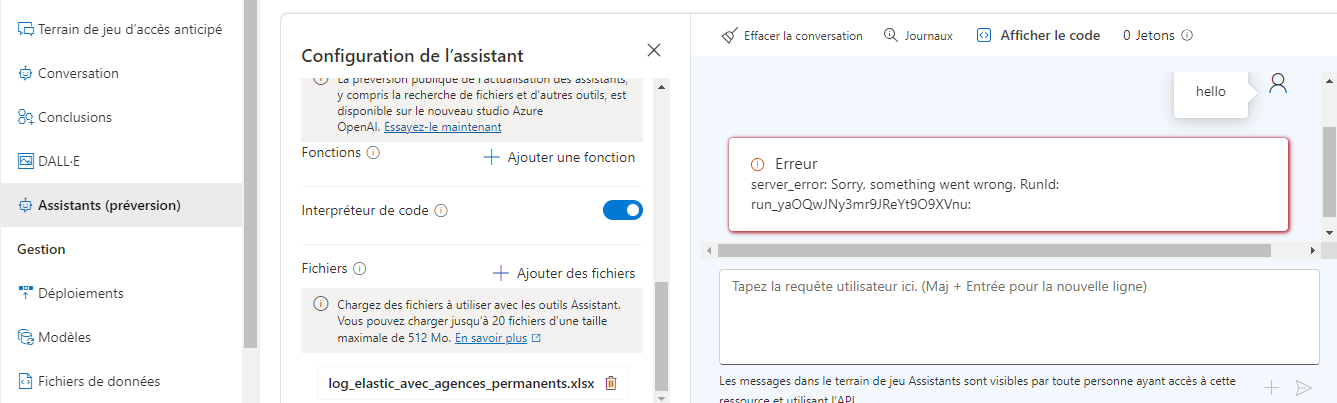Select file log_elastic_avec_agences_permanents.xlsx
The height and width of the screenshot is (403, 1337).
point(461,383)
